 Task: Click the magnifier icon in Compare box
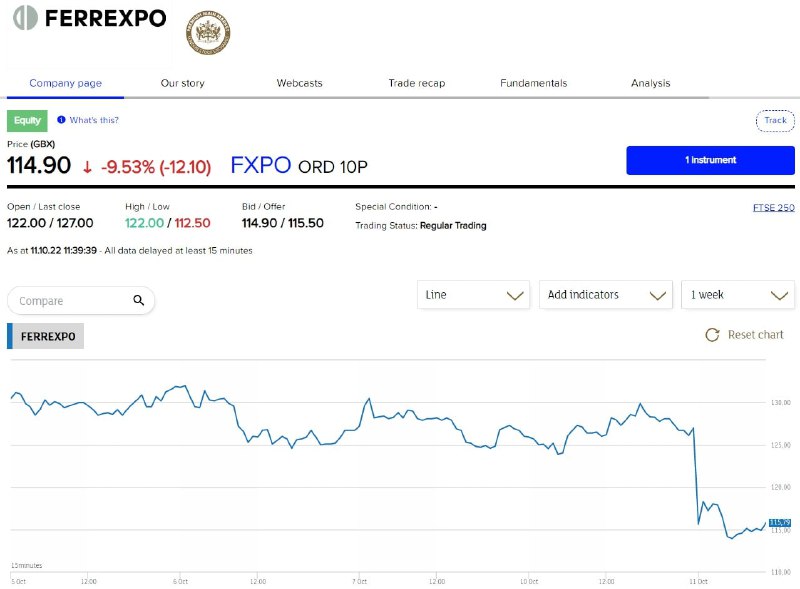pyautogui.click(x=138, y=300)
